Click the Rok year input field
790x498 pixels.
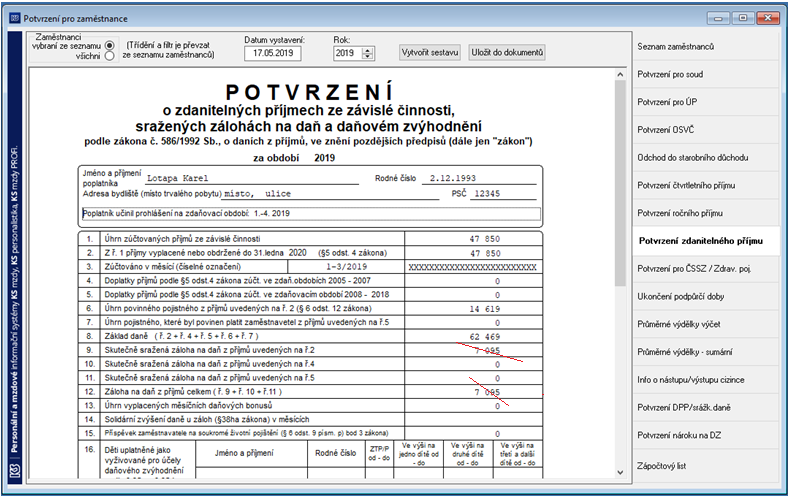click(x=348, y=53)
